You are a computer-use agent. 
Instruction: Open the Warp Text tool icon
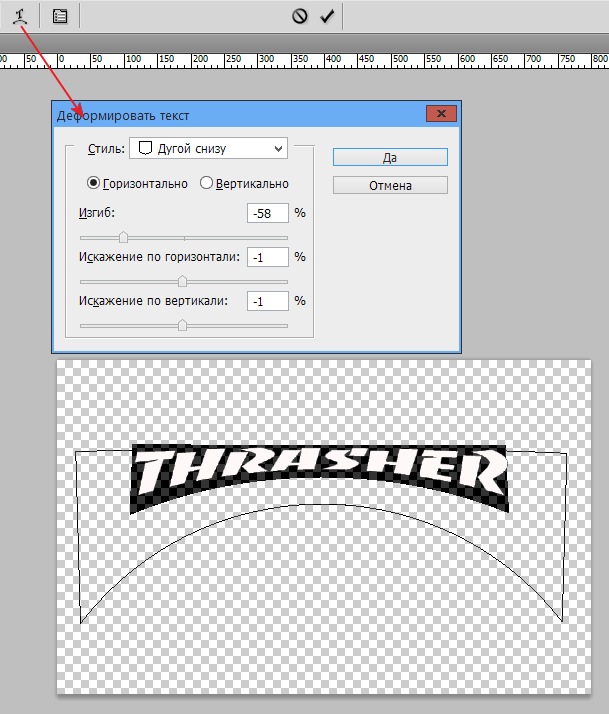pyautogui.click(x=20, y=17)
